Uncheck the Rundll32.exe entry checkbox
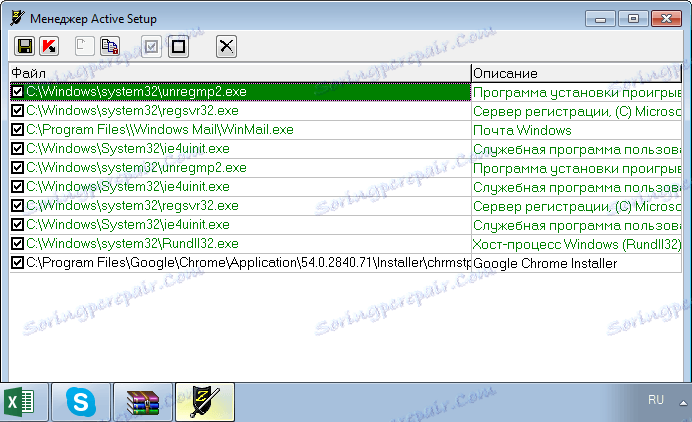The width and height of the screenshot is (692, 422). coord(17,243)
